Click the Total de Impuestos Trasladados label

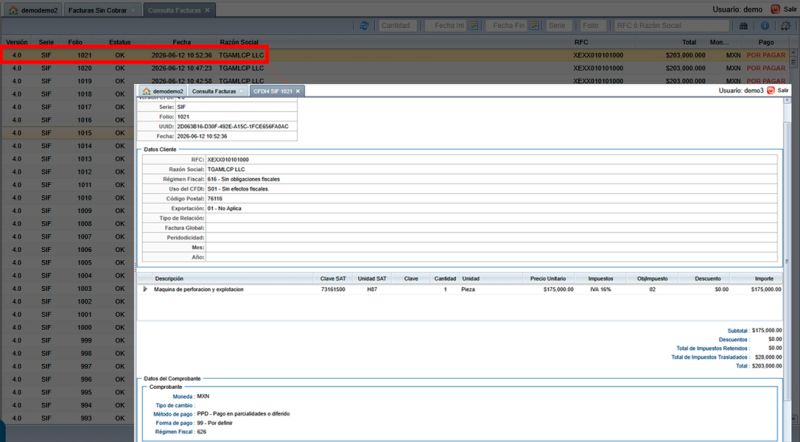710,357
